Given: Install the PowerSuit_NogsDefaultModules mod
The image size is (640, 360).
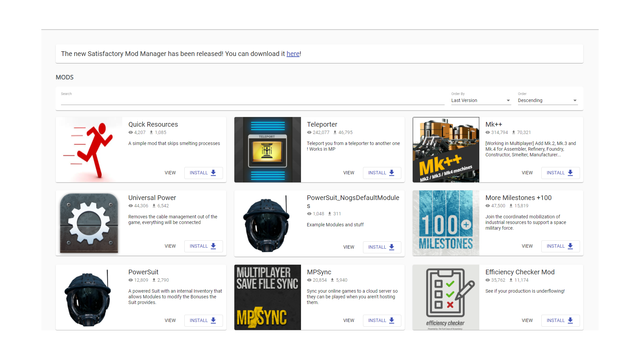Looking at the screenshot, I should (x=381, y=247).
